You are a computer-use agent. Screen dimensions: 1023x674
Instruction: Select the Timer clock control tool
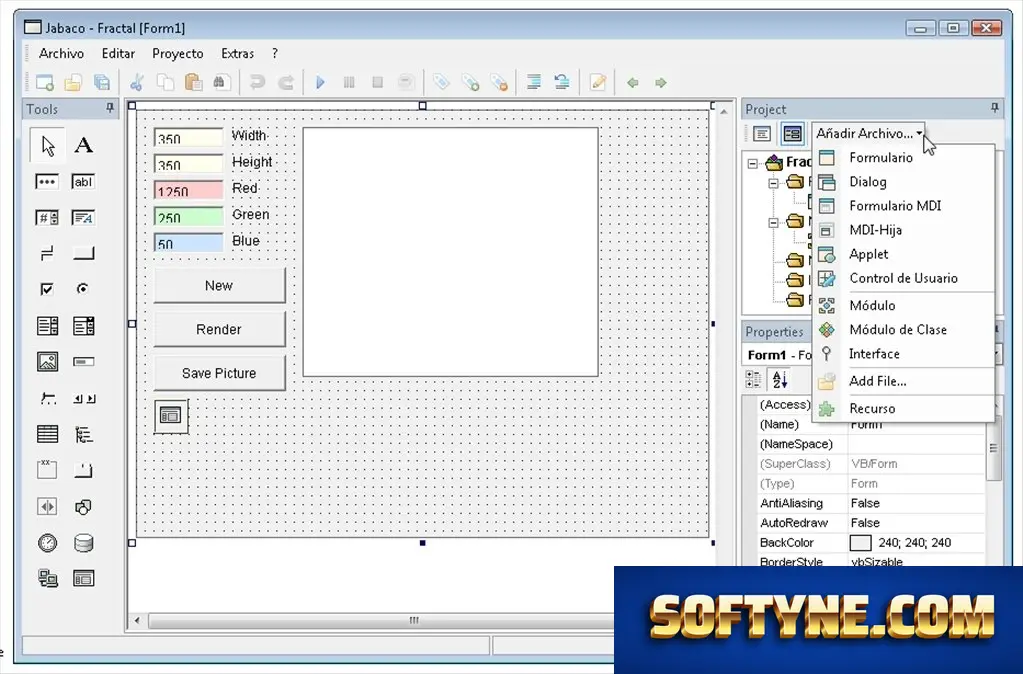(x=47, y=542)
